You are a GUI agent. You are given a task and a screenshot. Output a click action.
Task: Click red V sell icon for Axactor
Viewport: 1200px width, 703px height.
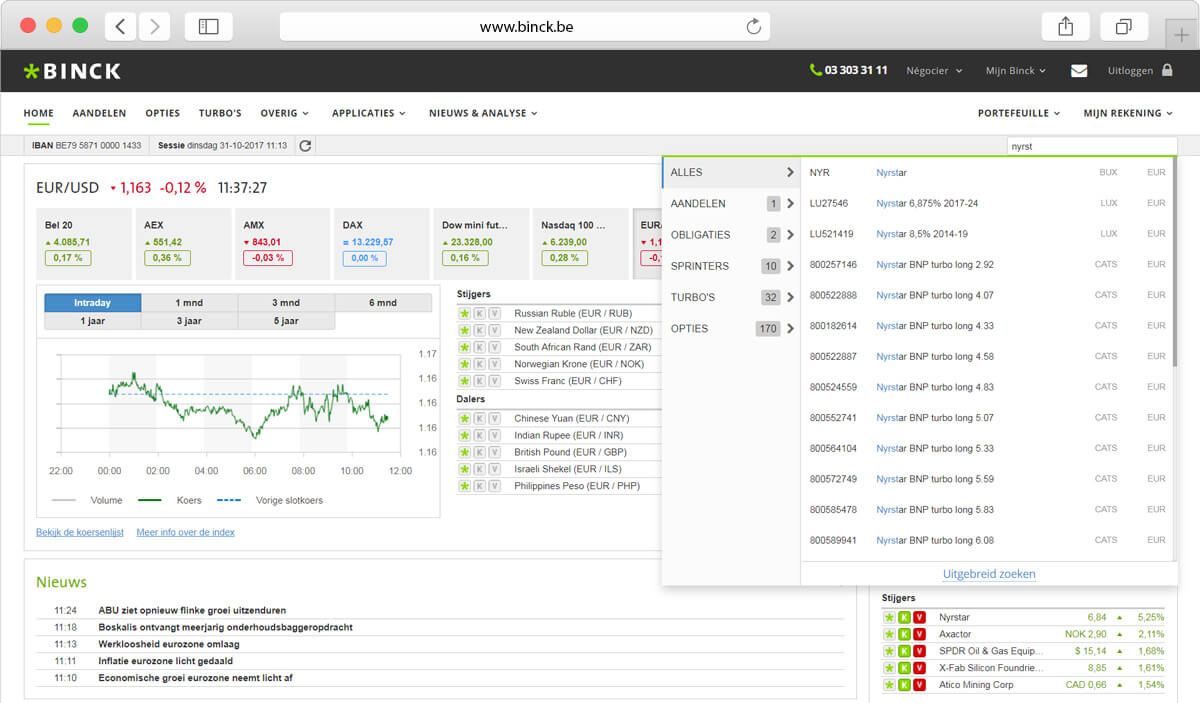919,635
